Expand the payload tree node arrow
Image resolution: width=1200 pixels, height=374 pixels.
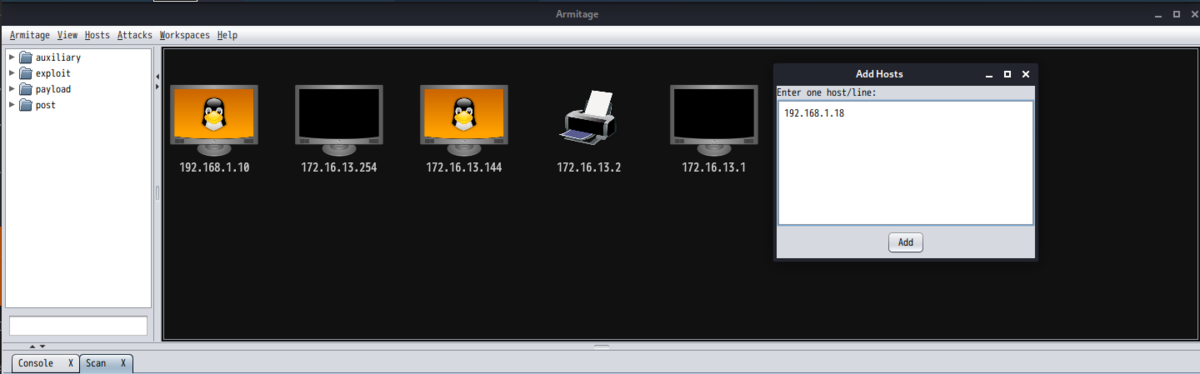tap(12, 89)
